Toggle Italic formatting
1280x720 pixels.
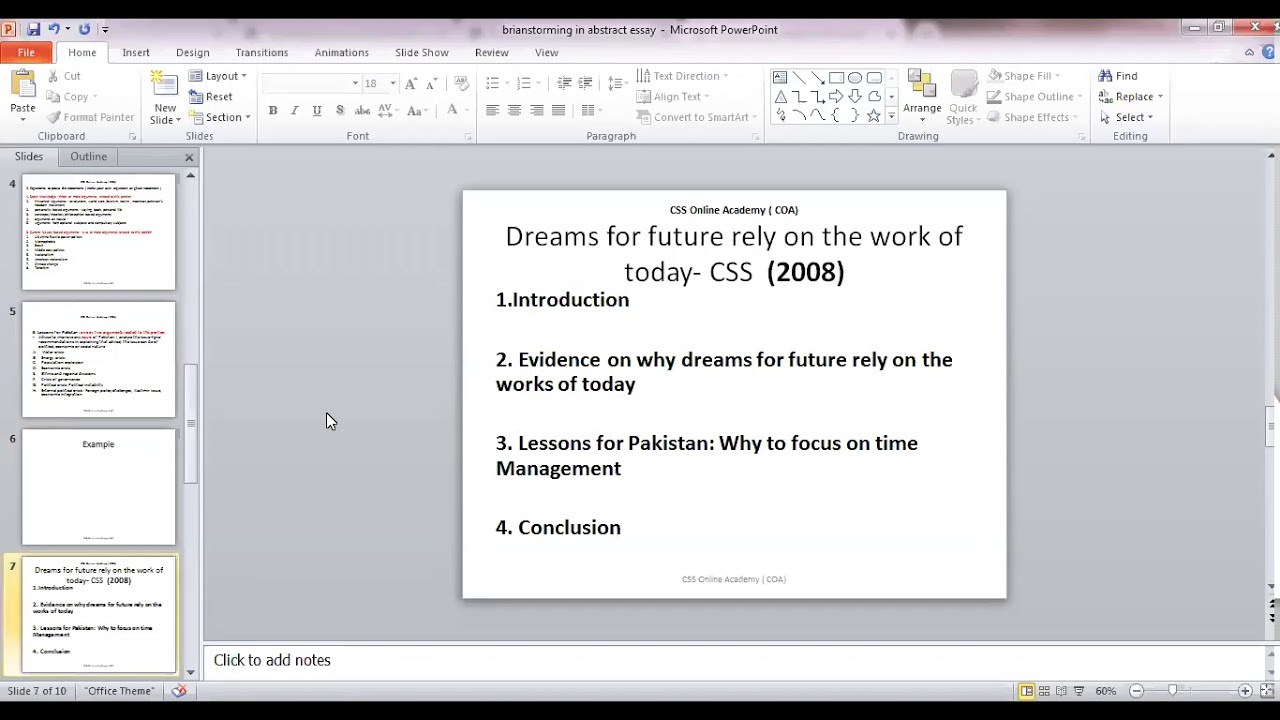(x=294, y=110)
